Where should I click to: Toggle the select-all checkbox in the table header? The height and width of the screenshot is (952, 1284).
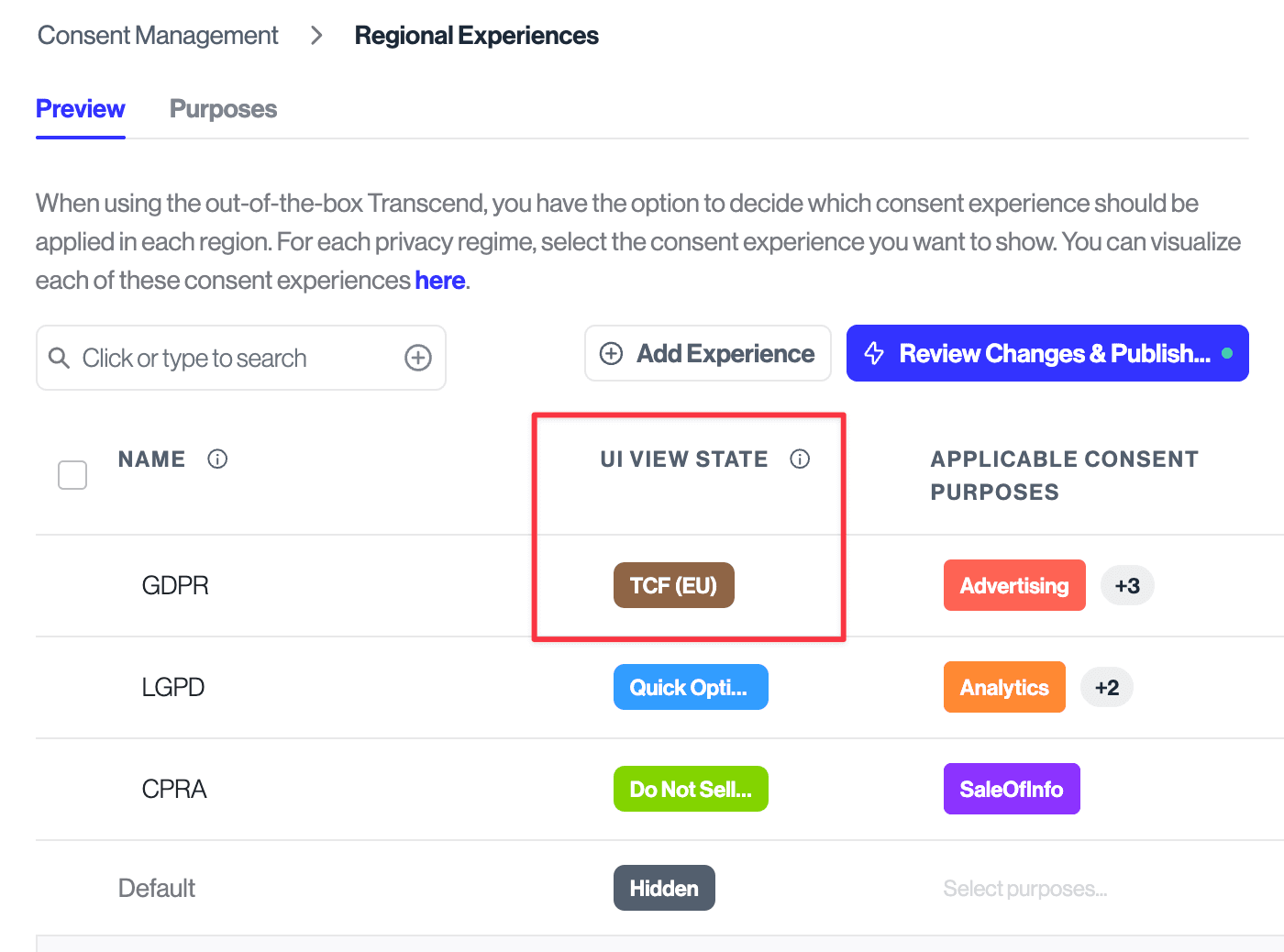[x=72, y=475]
